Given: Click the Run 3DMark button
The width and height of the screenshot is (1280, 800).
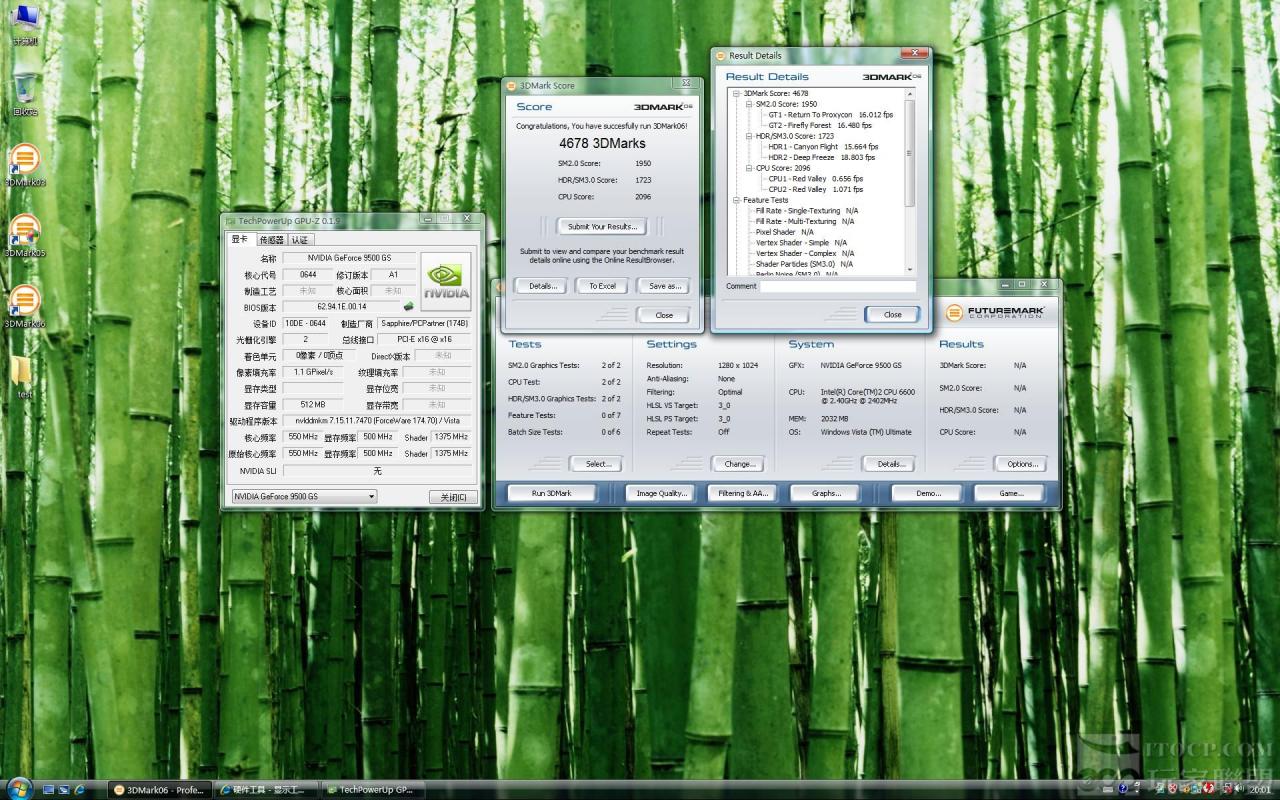Looking at the screenshot, I should point(551,493).
